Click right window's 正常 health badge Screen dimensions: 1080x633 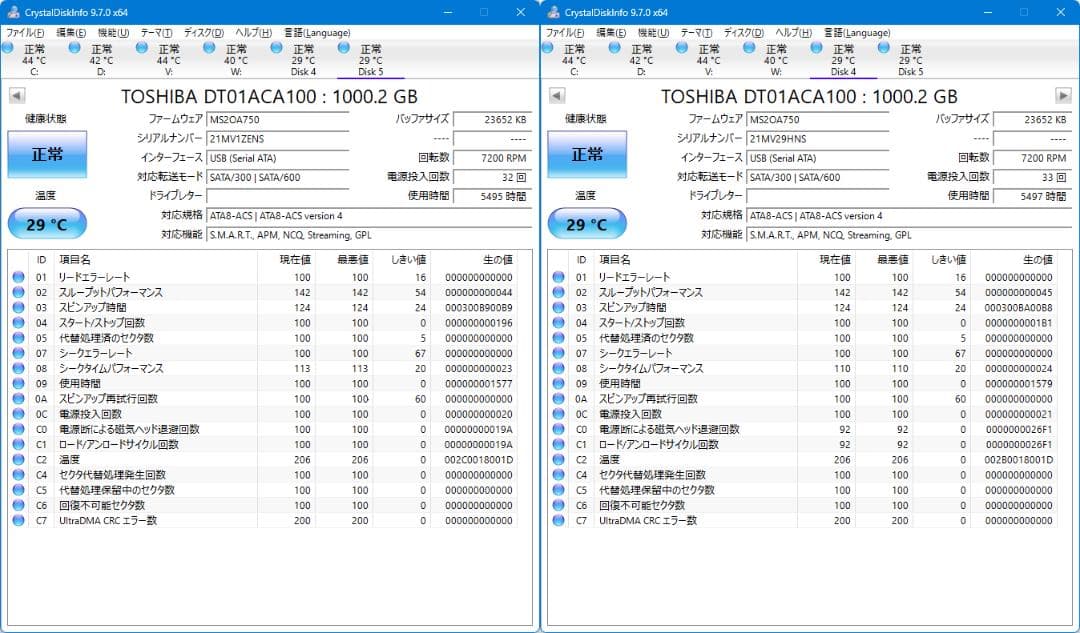[586, 155]
